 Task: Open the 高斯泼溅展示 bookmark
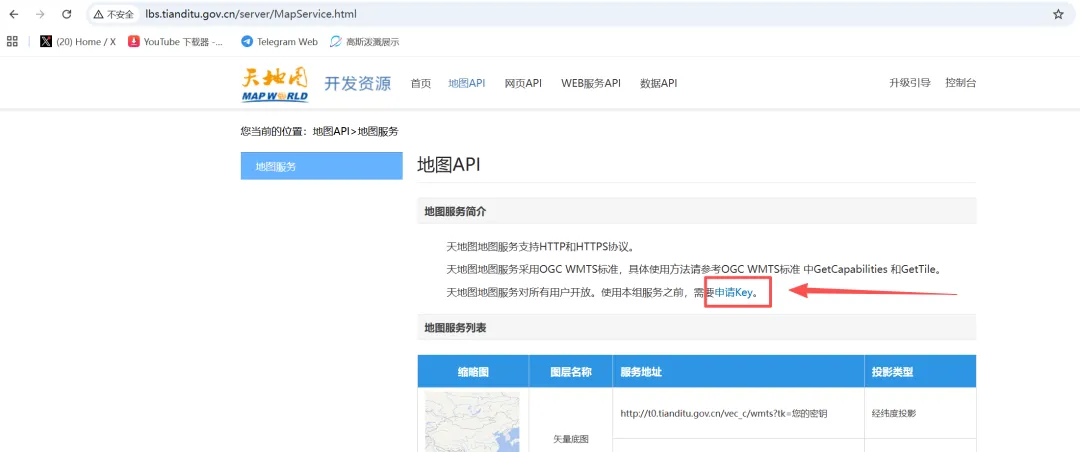(x=365, y=41)
